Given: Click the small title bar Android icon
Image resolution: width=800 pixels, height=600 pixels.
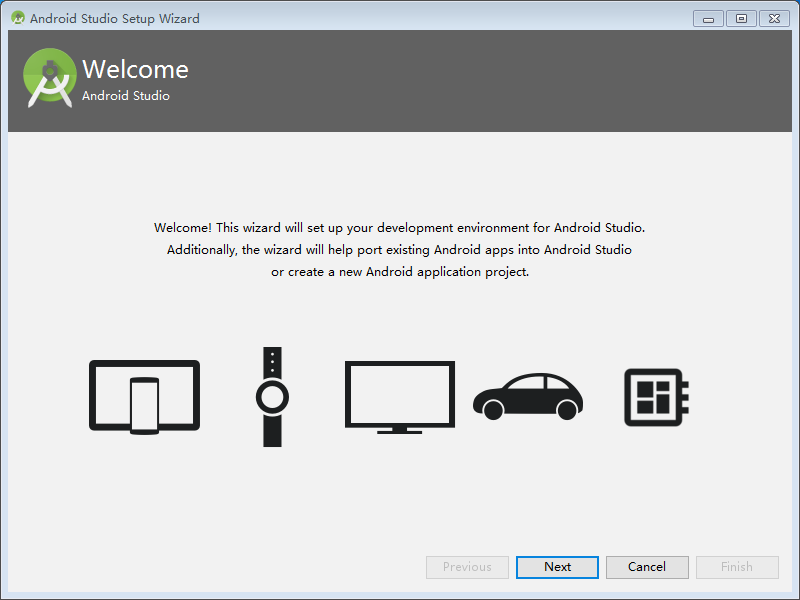Looking at the screenshot, I should [18, 18].
